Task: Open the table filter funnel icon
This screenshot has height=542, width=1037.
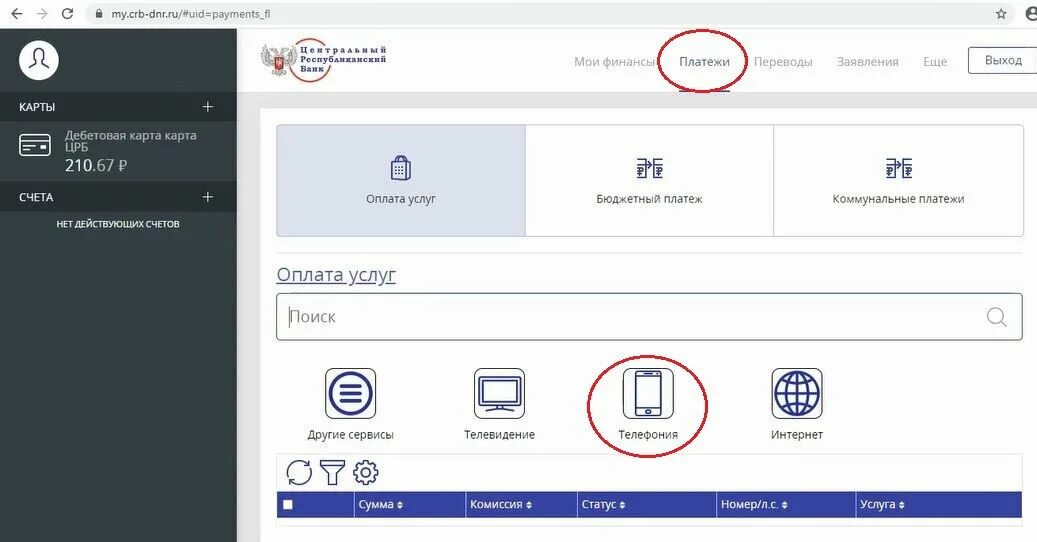Action: [332, 473]
